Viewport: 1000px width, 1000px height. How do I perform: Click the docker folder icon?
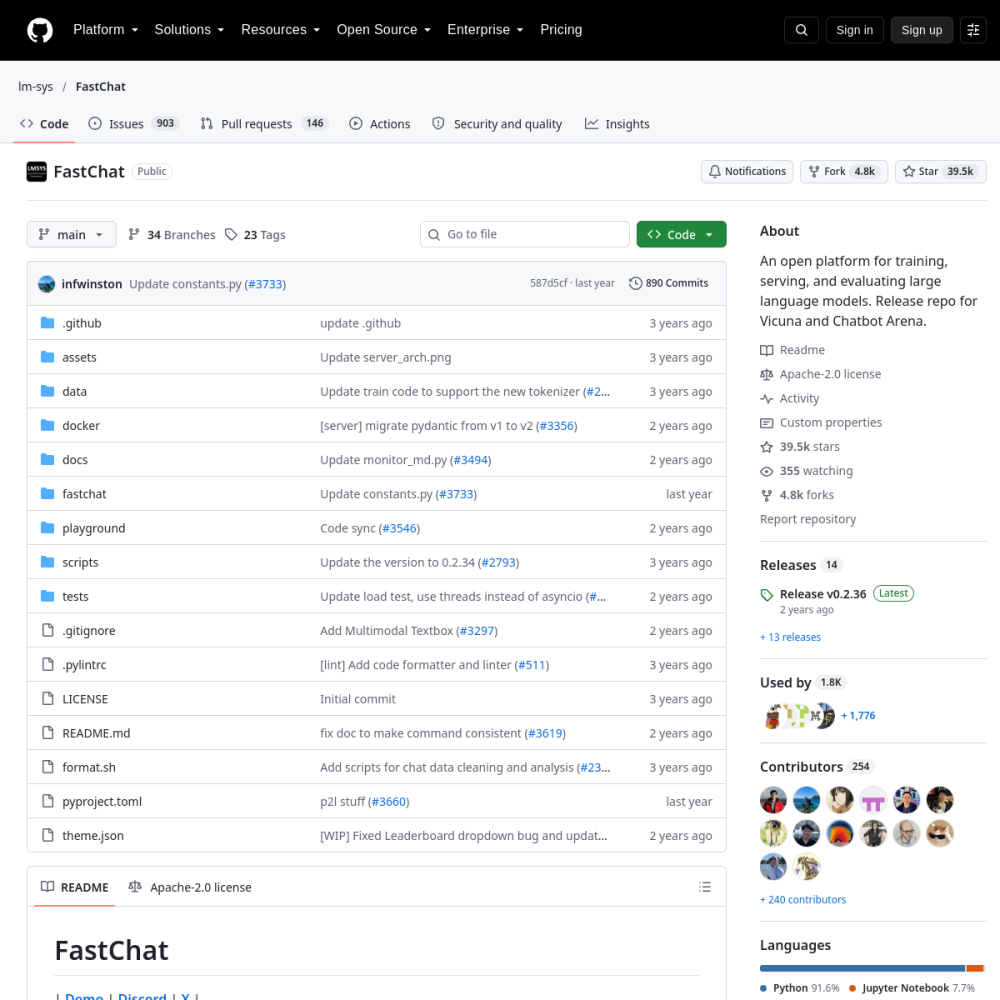click(47, 425)
